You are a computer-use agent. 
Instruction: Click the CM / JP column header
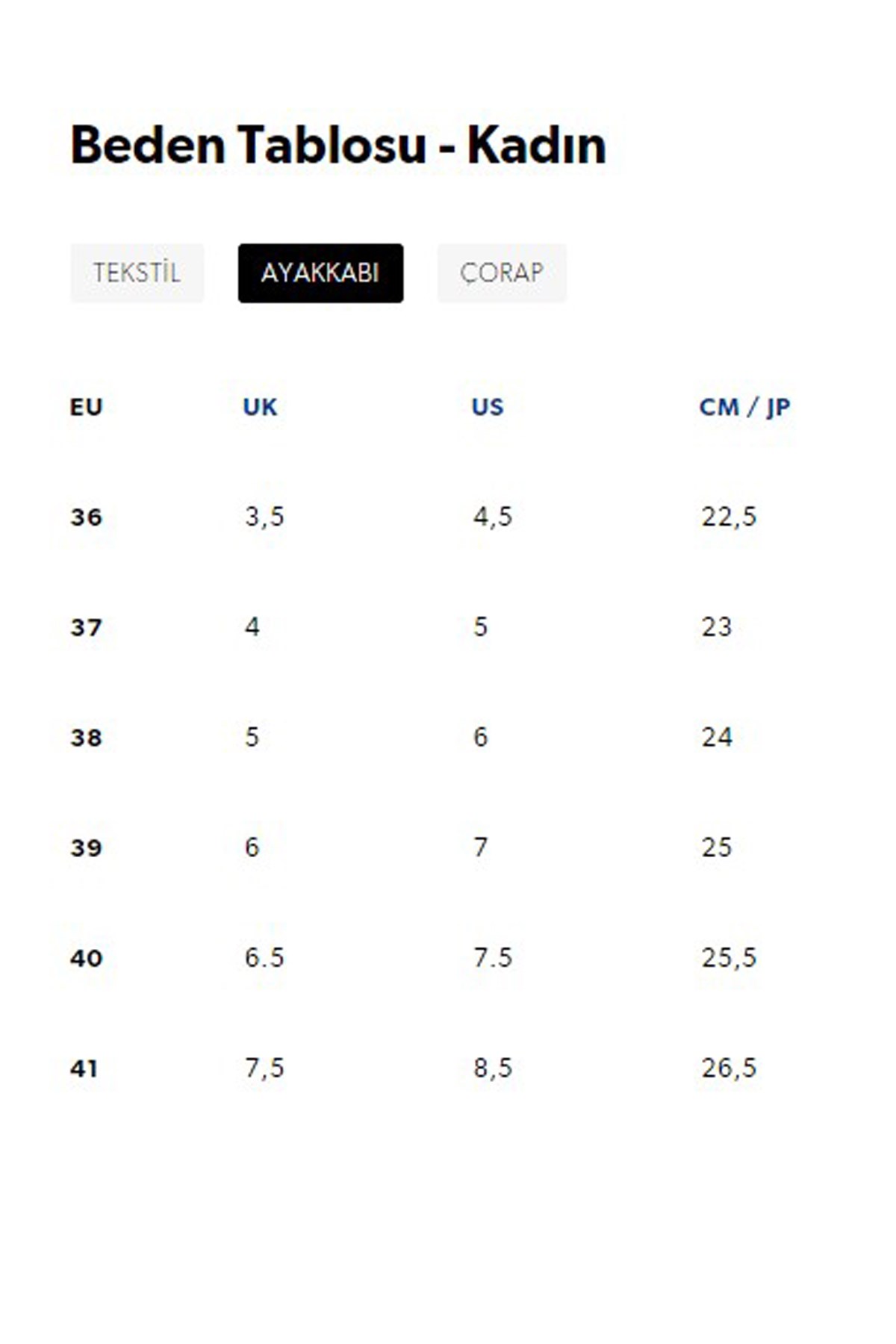point(744,407)
